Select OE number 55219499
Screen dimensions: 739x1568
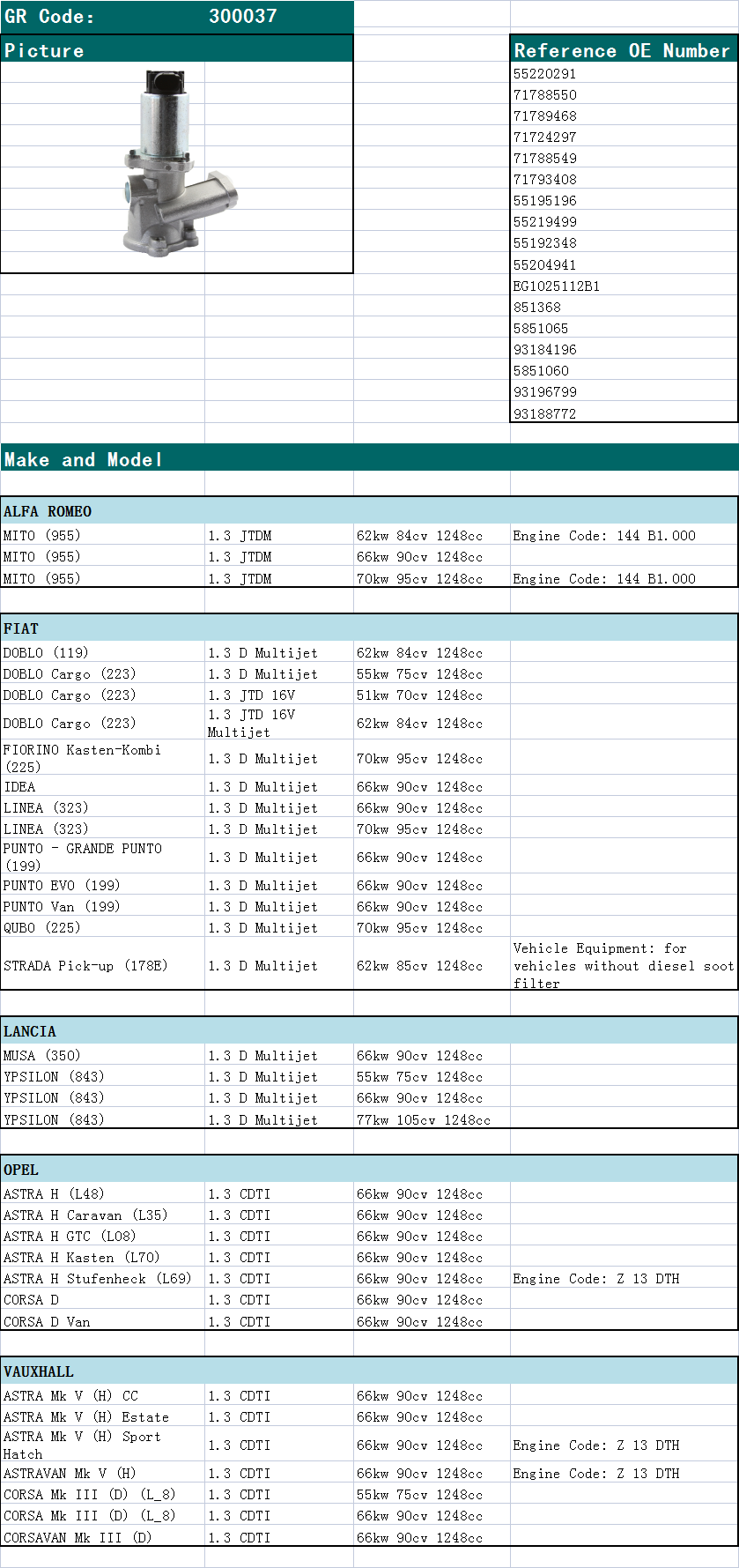click(624, 221)
